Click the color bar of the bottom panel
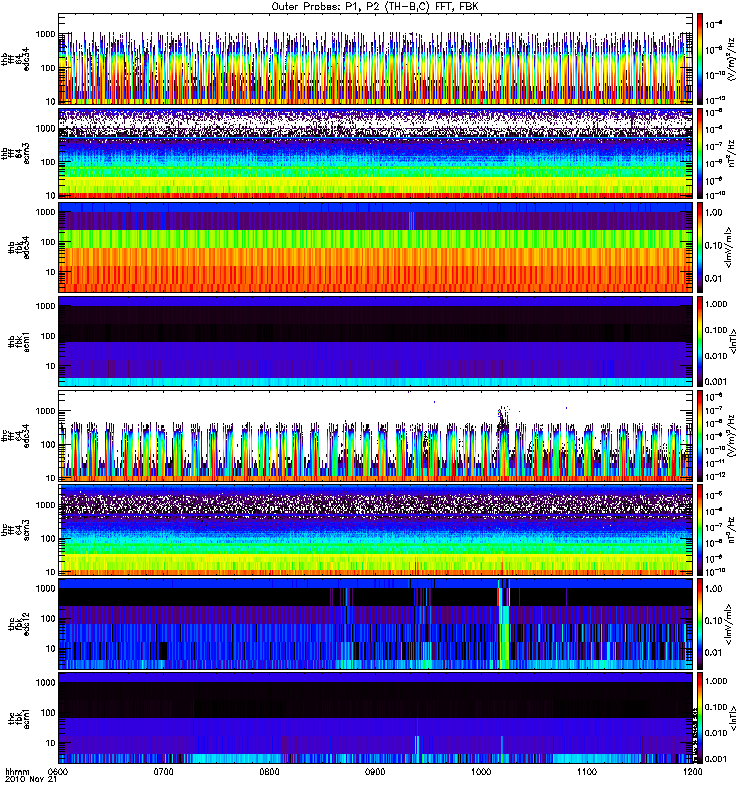 [x=700, y=717]
